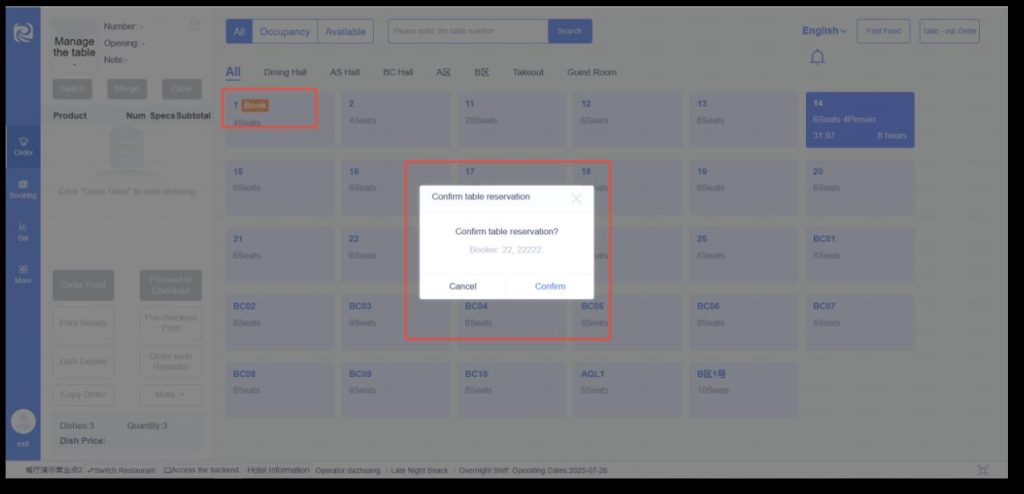
Task: Select the Available filter
Action: [x=345, y=31]
